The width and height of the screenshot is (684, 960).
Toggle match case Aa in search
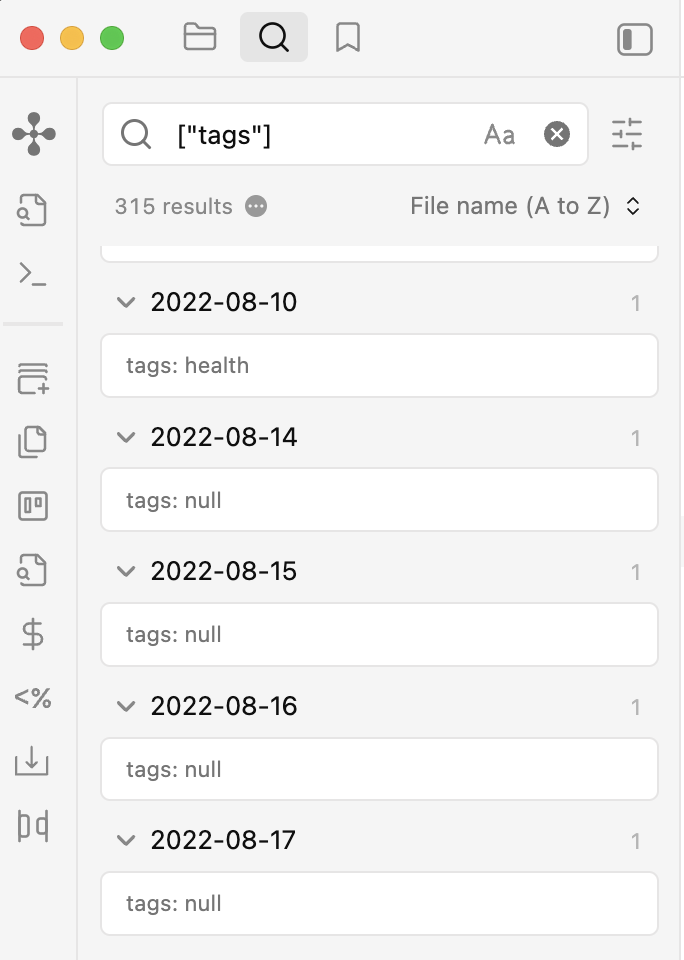[499, 135]
